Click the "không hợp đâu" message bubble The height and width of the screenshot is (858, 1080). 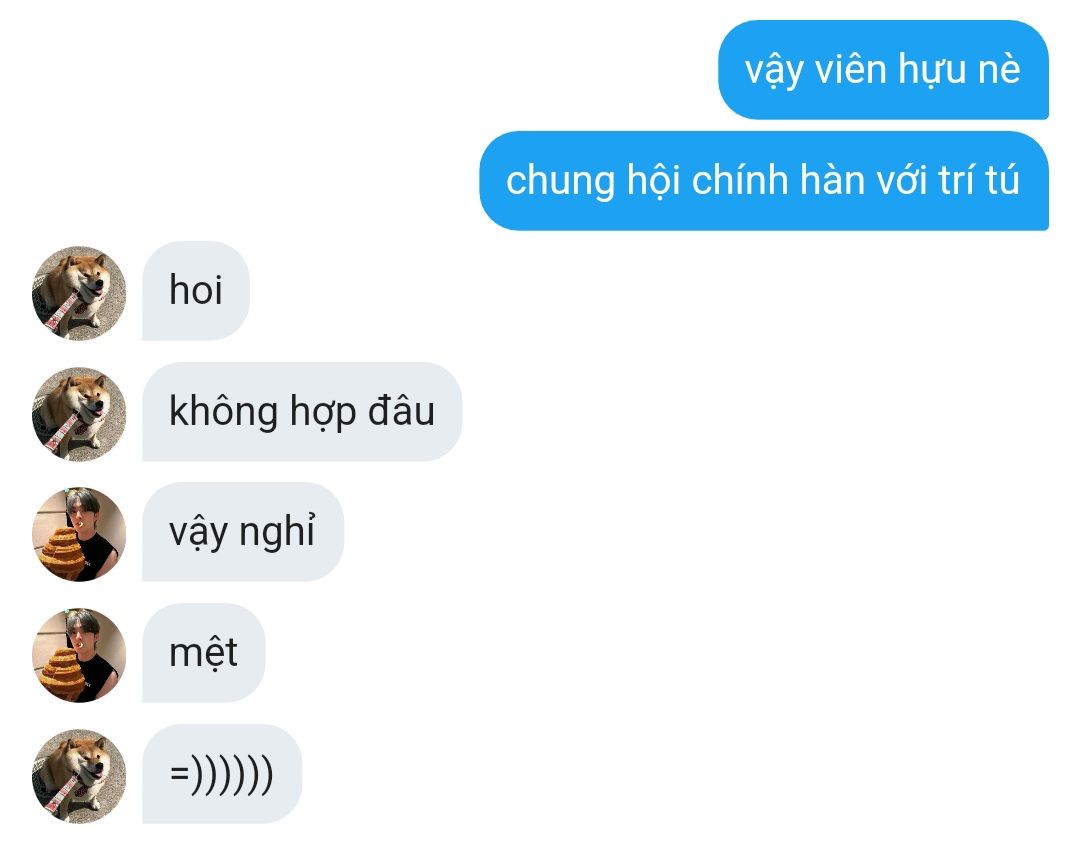tap(302, 411)
